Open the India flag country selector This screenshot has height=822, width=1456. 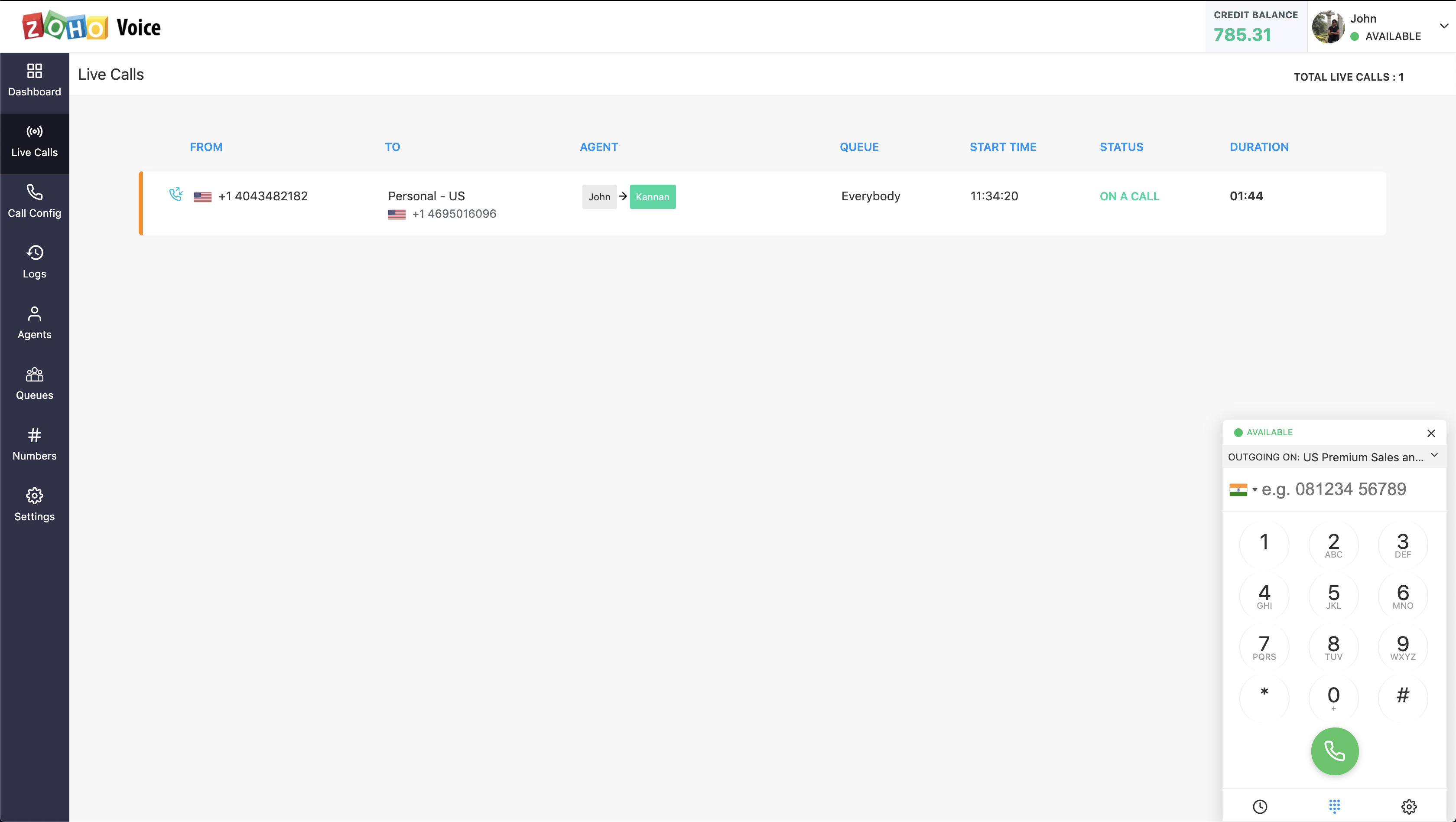(1242, 489)
